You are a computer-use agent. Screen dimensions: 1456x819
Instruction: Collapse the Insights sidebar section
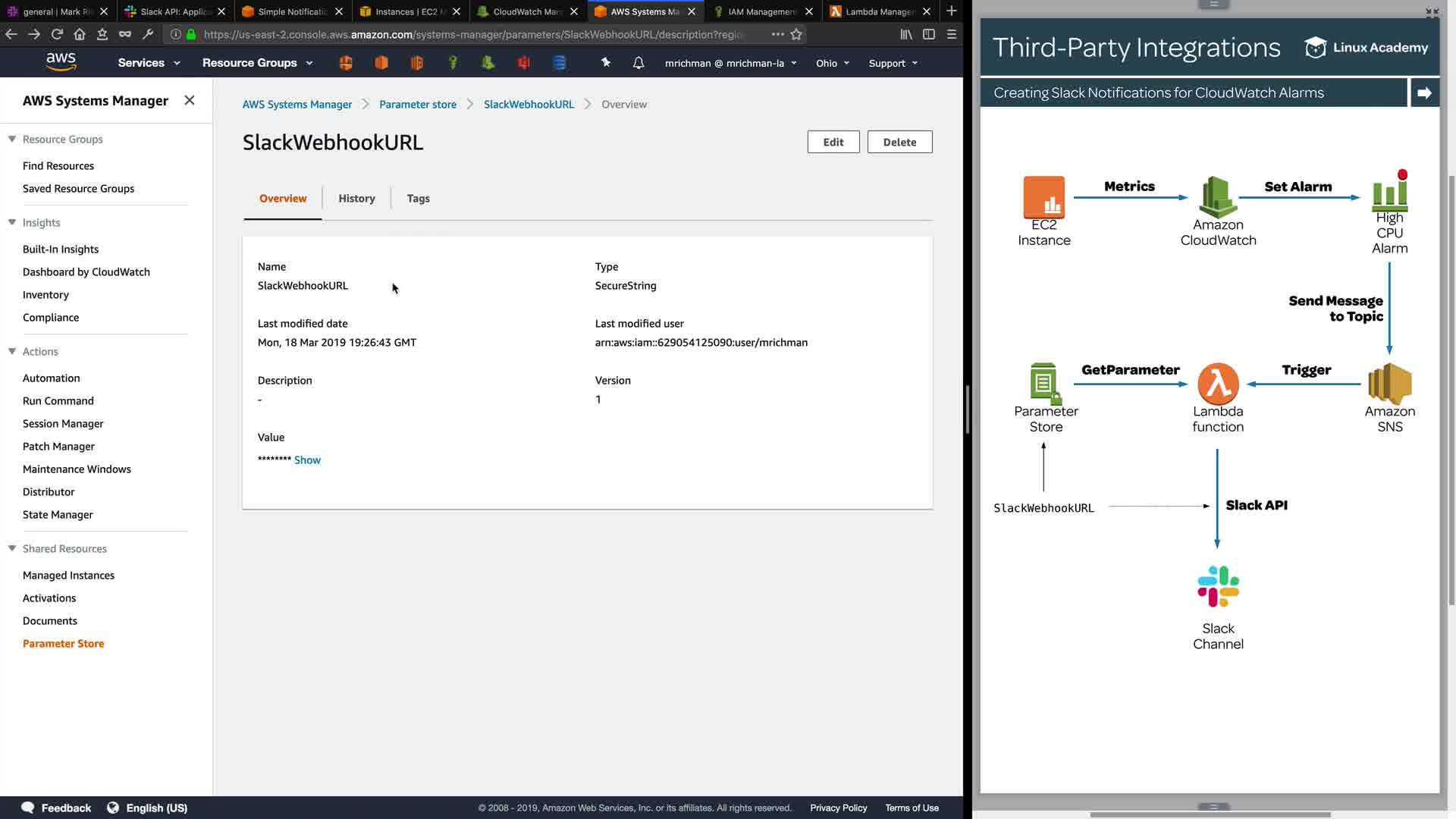pyautogui.click(x=12, y=222)
